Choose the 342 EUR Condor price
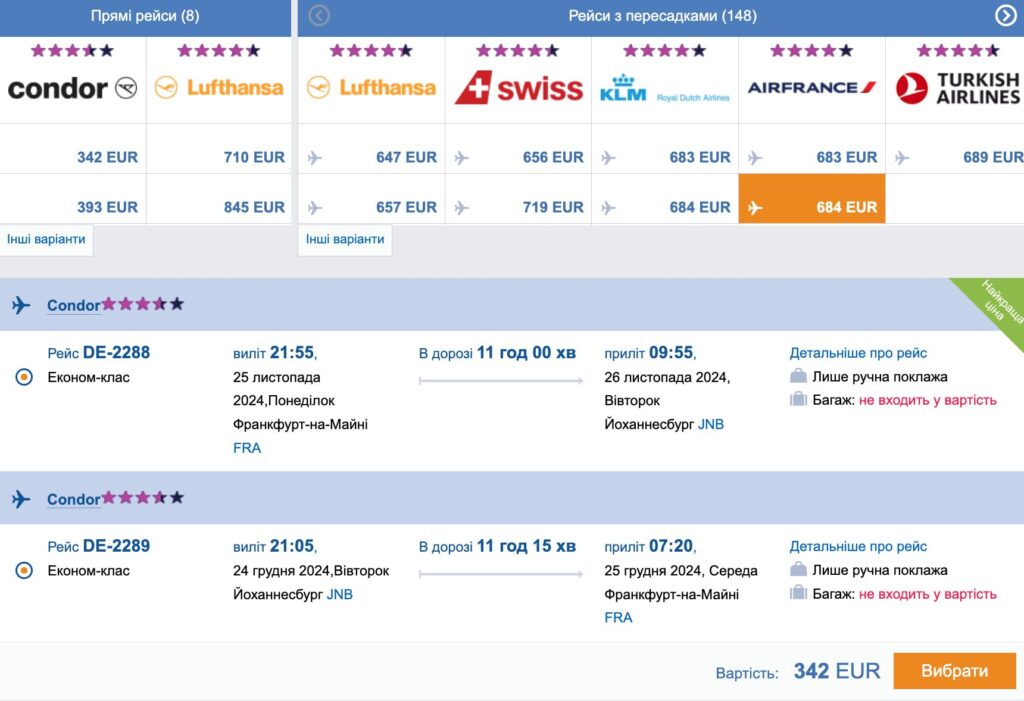Image resolution: width=1024 pixels, height=701 pixels. click(107, 157)
